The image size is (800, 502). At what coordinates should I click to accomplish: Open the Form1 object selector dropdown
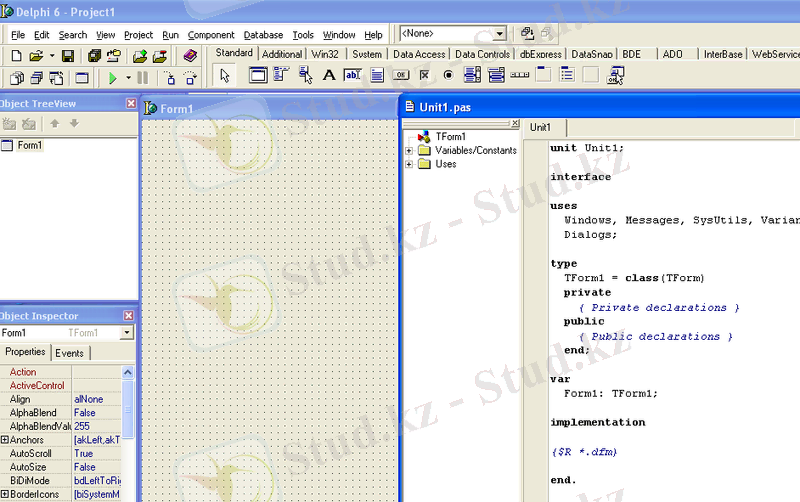coord(127,333)
